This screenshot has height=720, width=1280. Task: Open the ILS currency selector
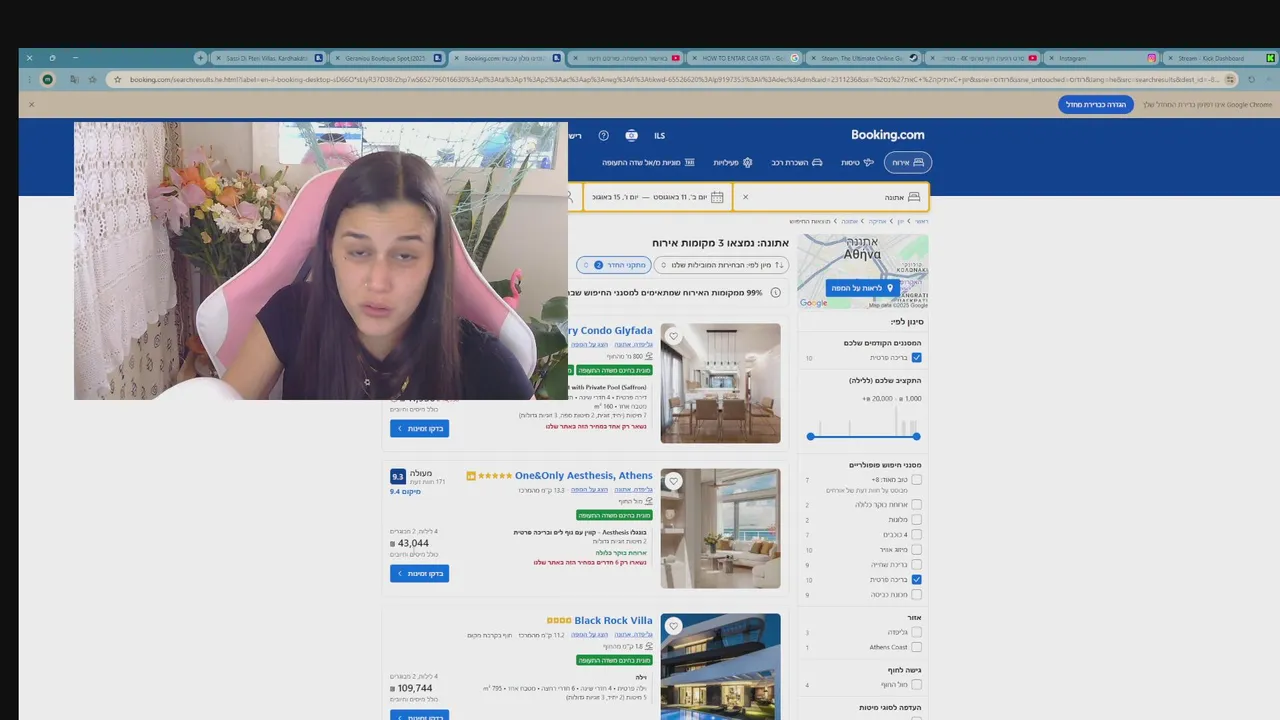(659, 135)
